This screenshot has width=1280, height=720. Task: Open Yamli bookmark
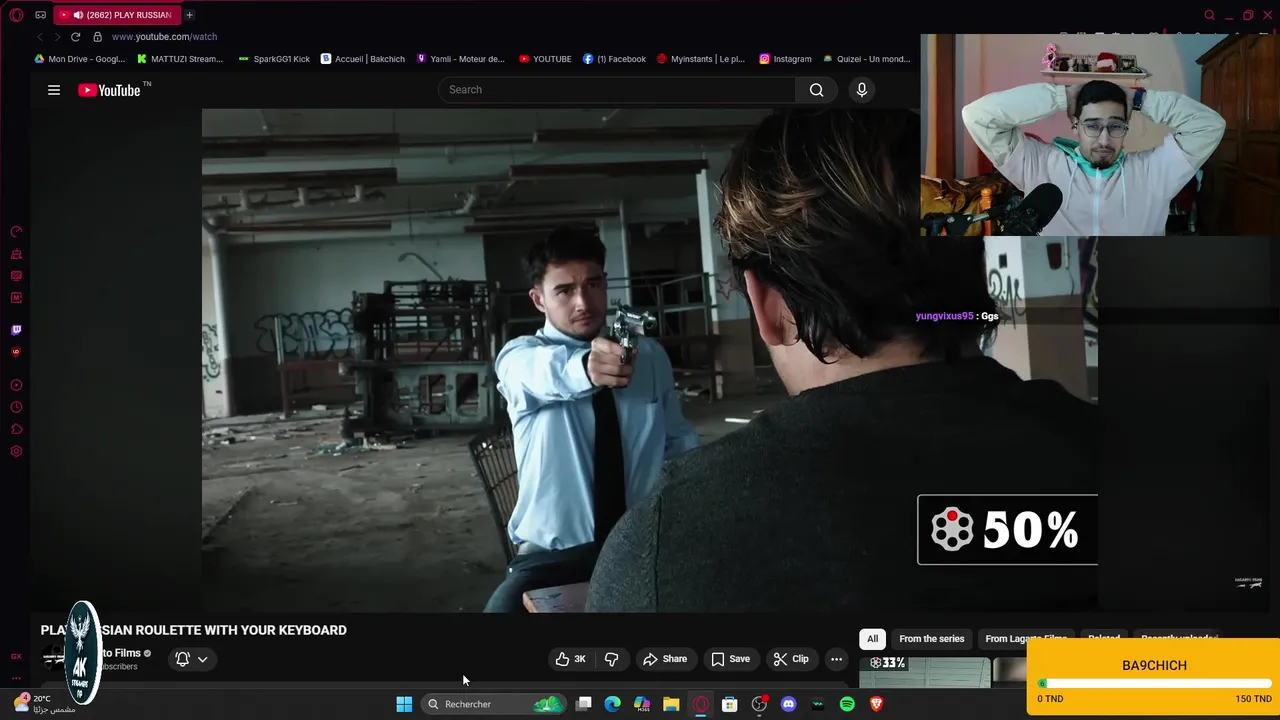tap(461, 59)
